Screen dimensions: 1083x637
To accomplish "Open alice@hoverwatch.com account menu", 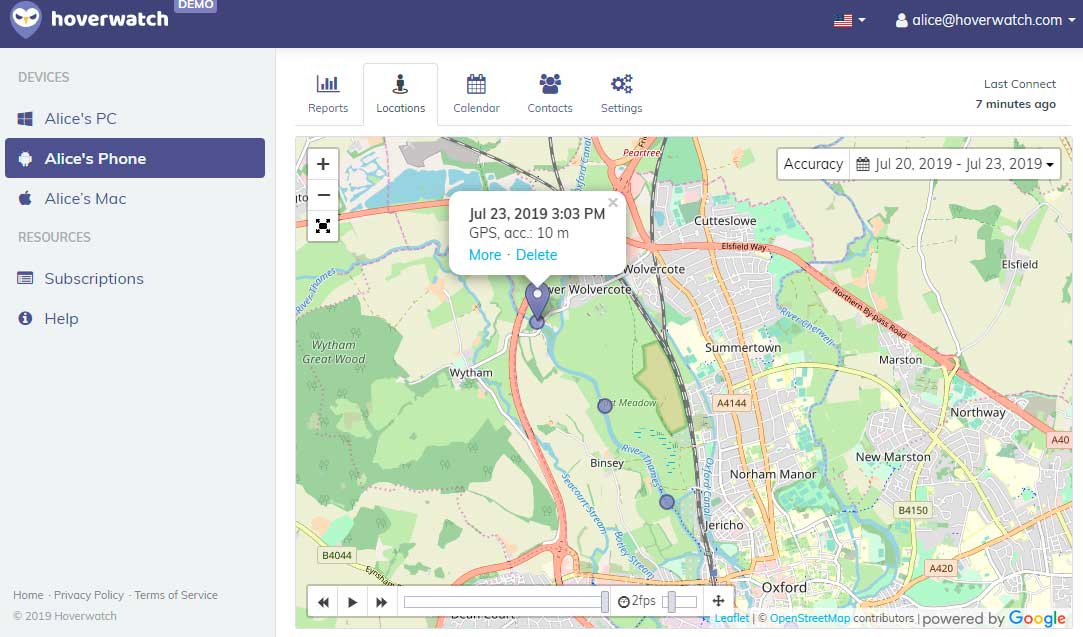I will click(x=985, y=20).
